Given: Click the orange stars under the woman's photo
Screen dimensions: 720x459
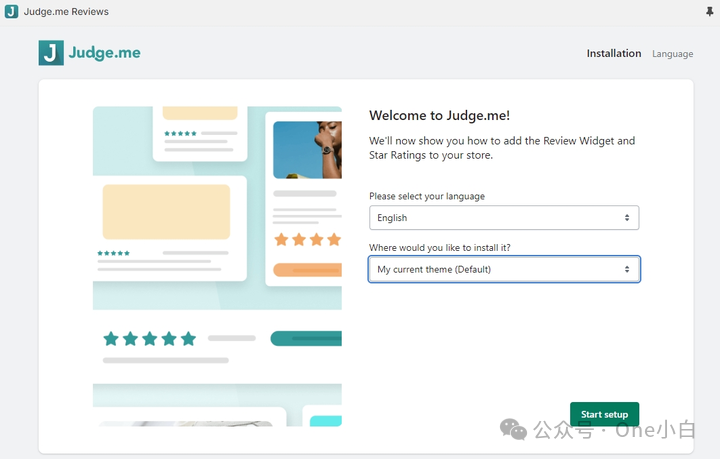Looking at the screenshot, I should [307, 240].
